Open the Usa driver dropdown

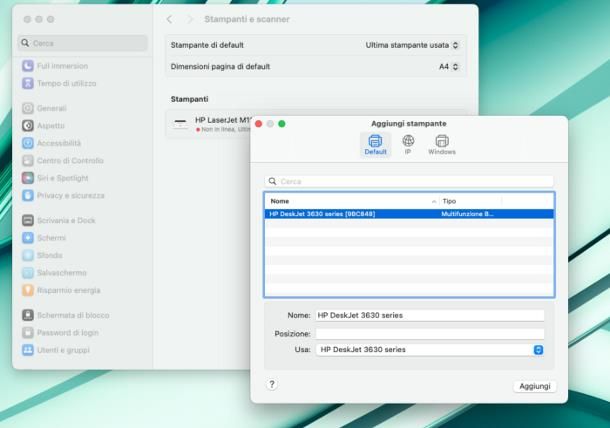coord(429,349)
